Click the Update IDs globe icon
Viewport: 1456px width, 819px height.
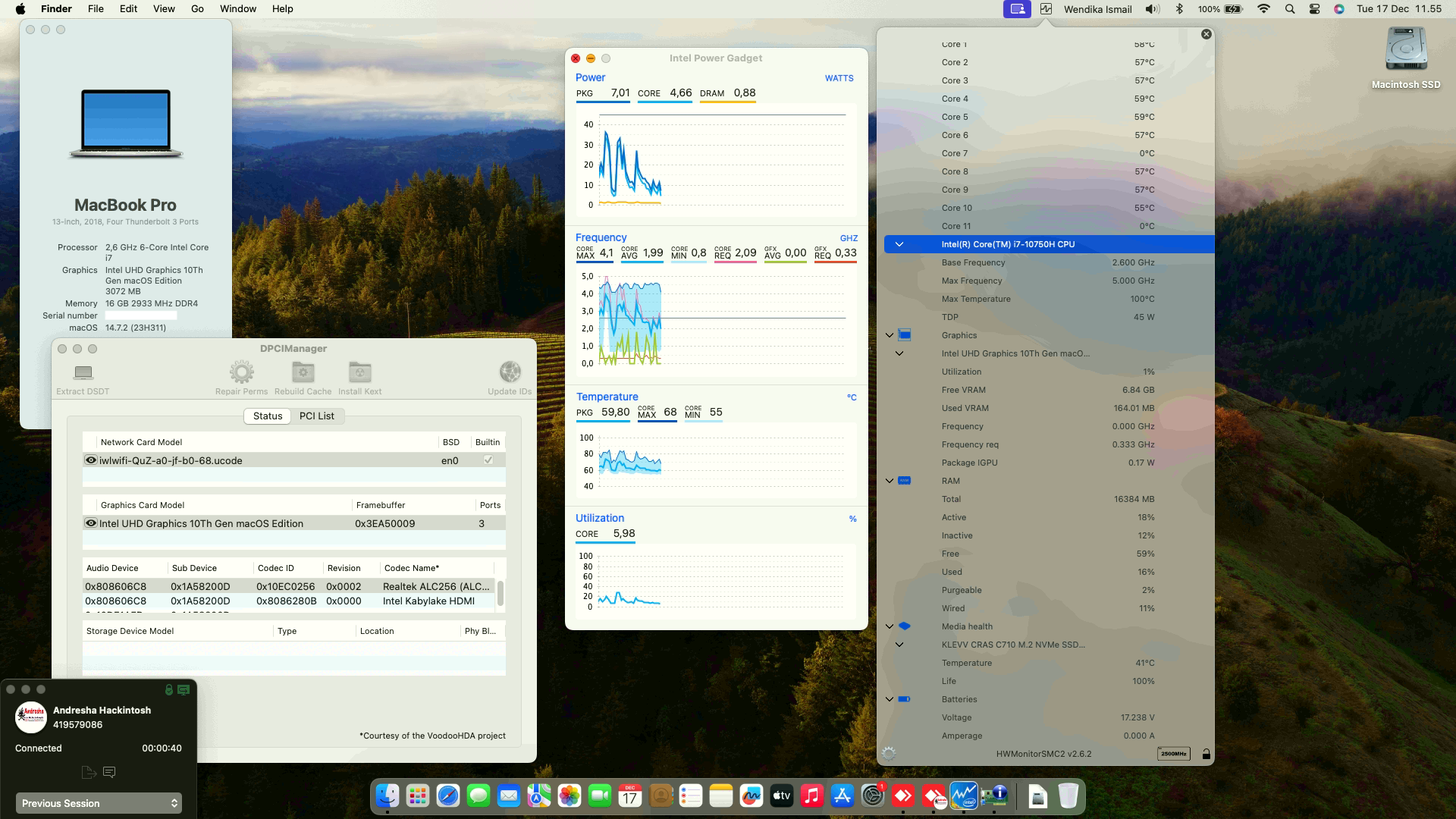click(x=509, y=371)
